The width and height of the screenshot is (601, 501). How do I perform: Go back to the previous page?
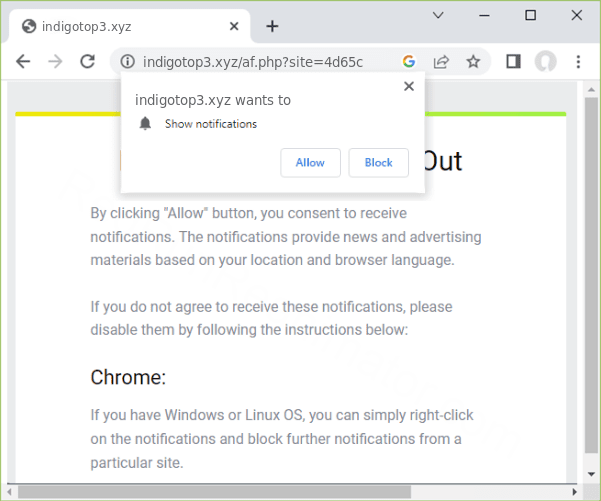[23, 62]
